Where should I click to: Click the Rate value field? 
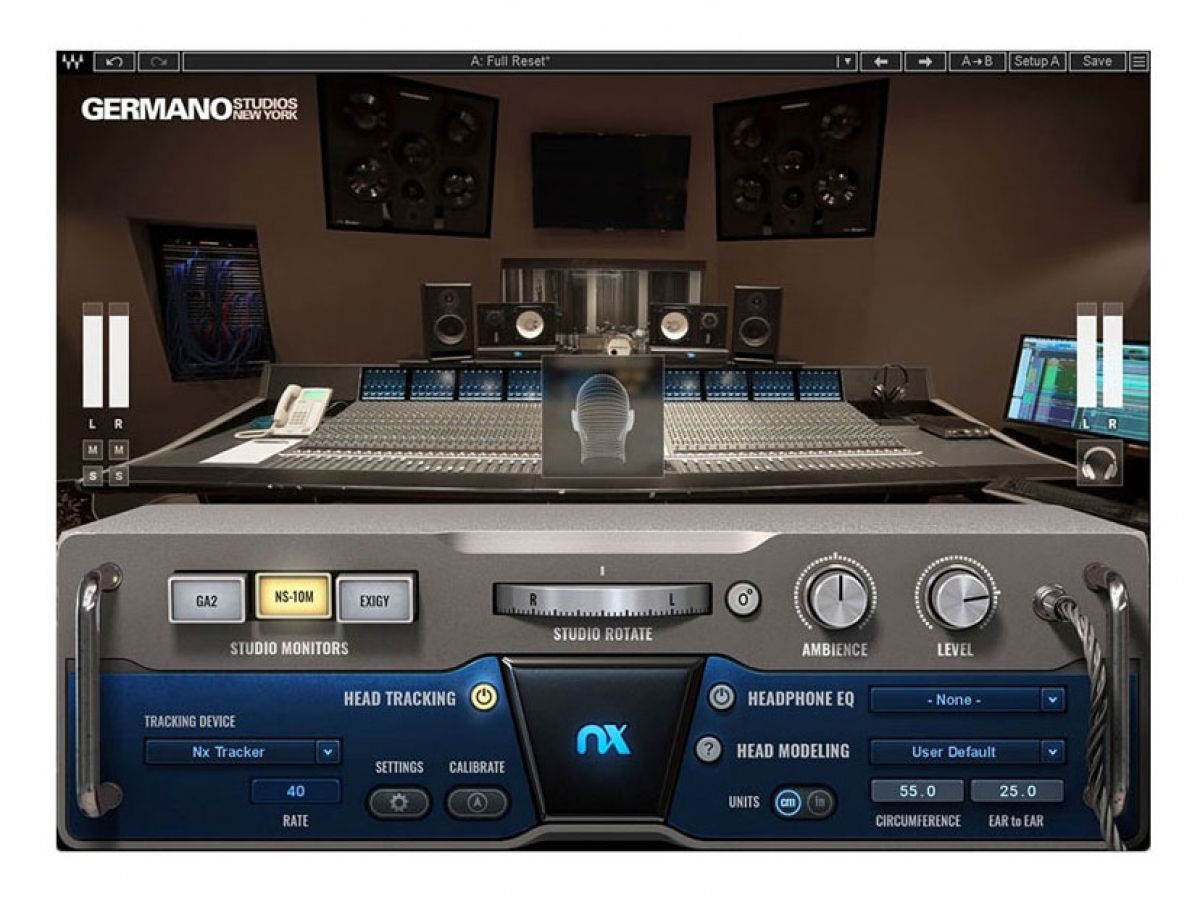pos(296,791)
